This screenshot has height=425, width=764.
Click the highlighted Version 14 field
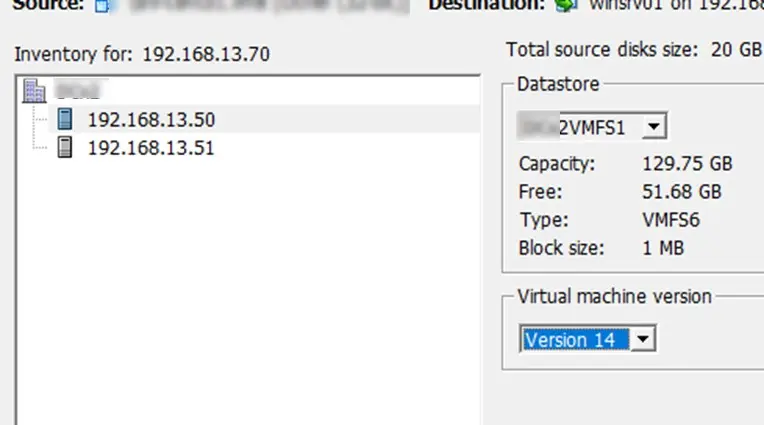coord(575,340)
